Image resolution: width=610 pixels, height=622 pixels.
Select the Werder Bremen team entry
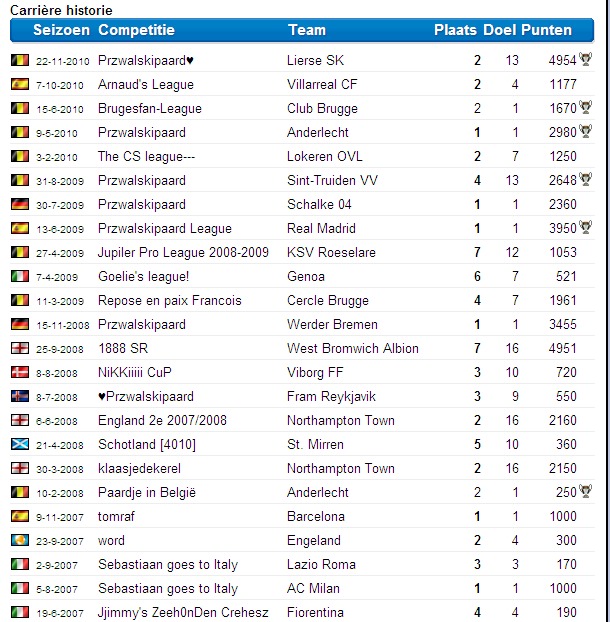point(332,325)
